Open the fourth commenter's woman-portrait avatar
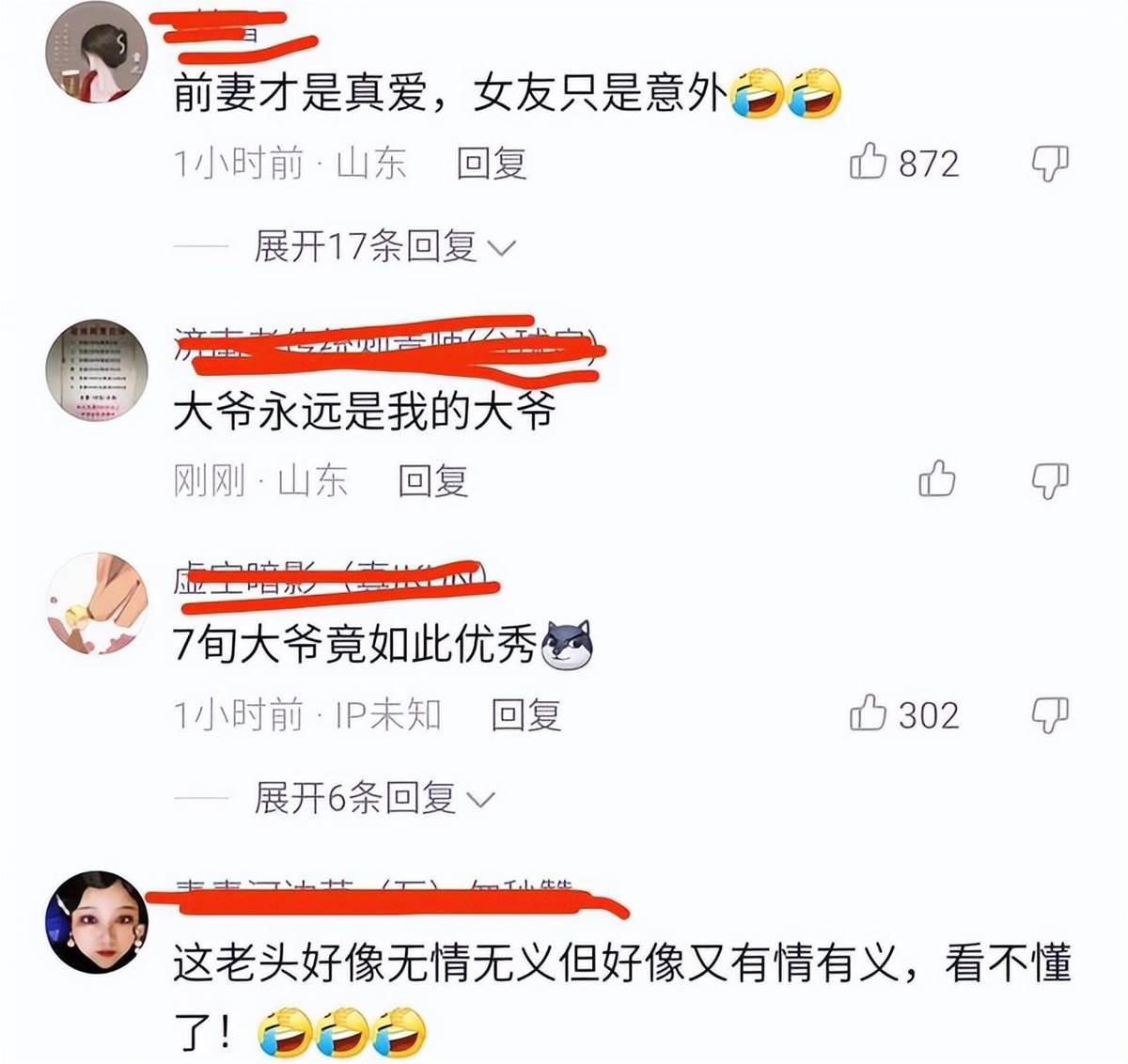This screenshot has width=1128, height=1064. click(97, 922)
